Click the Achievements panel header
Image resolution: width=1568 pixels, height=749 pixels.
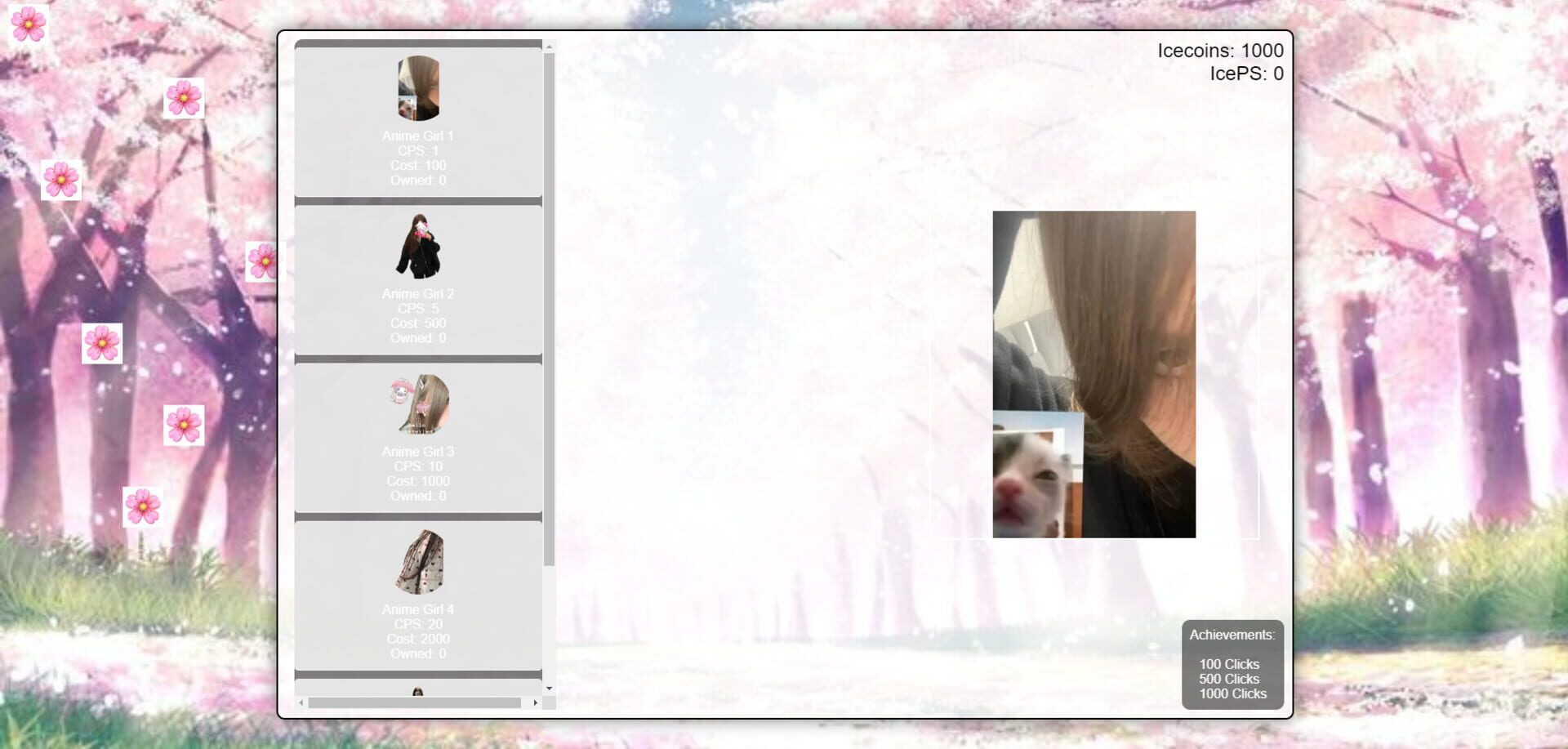pyautogui.click(x=1232, y=633)
